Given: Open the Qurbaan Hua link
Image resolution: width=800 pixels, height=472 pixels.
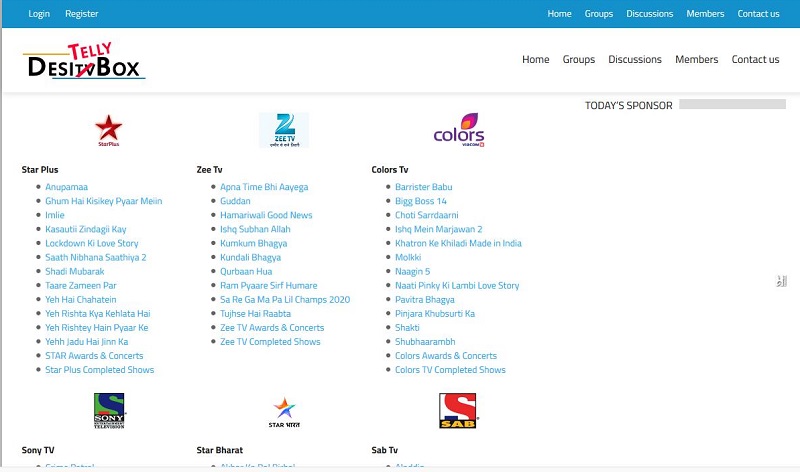Looking at the screenshot, I should 246,271.
